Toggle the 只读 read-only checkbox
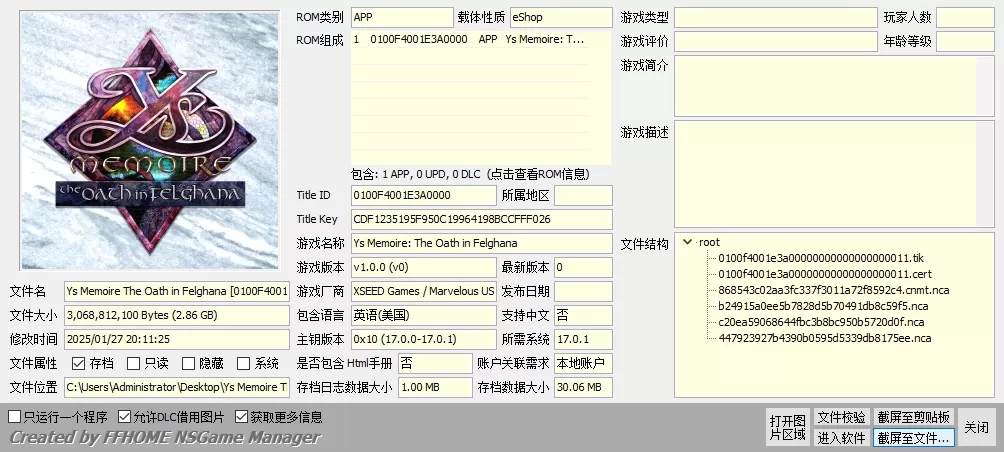This screenshot has height=452, width=1004. [134, 364]
